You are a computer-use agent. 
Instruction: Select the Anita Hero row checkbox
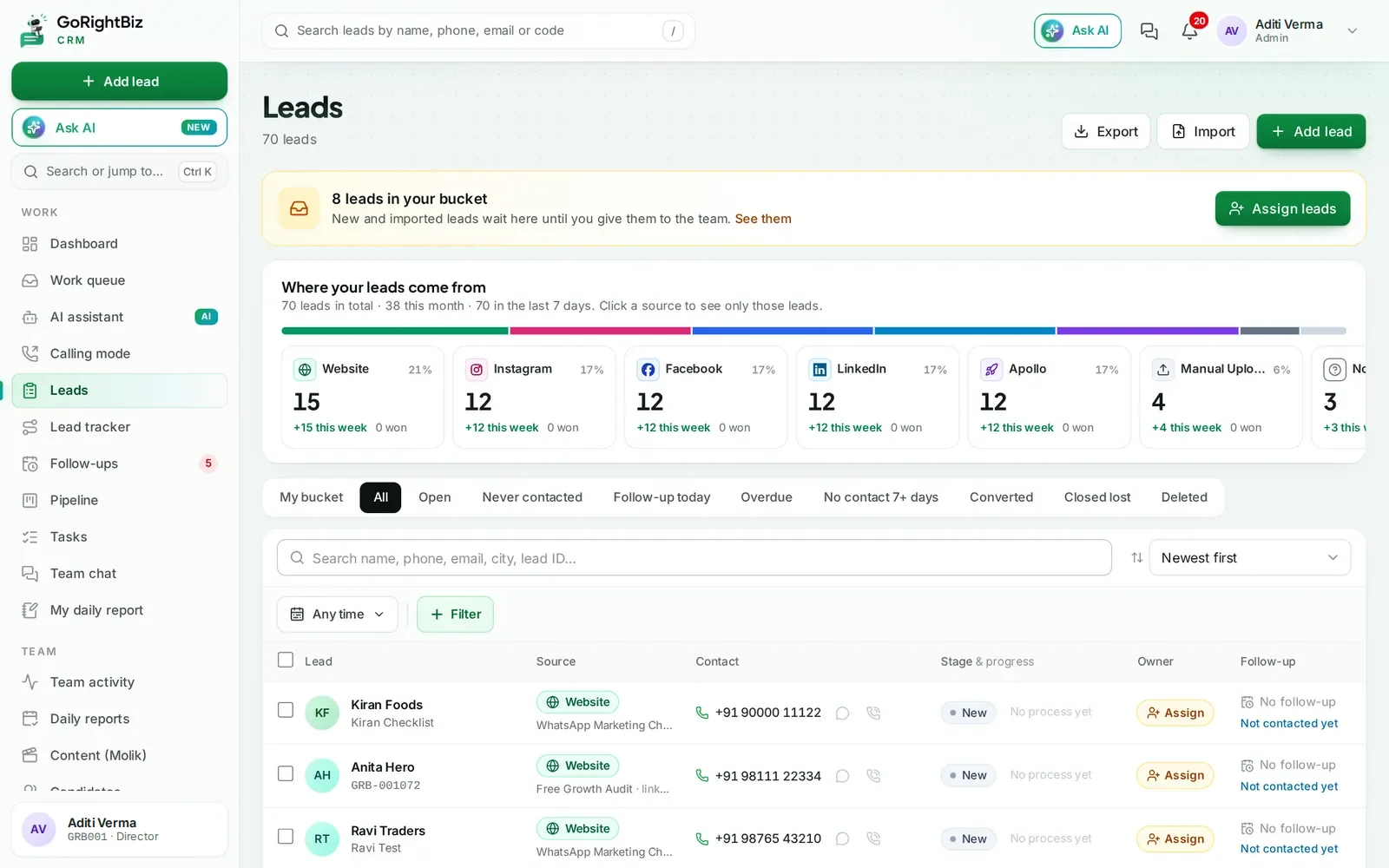(x=286, y=773)
